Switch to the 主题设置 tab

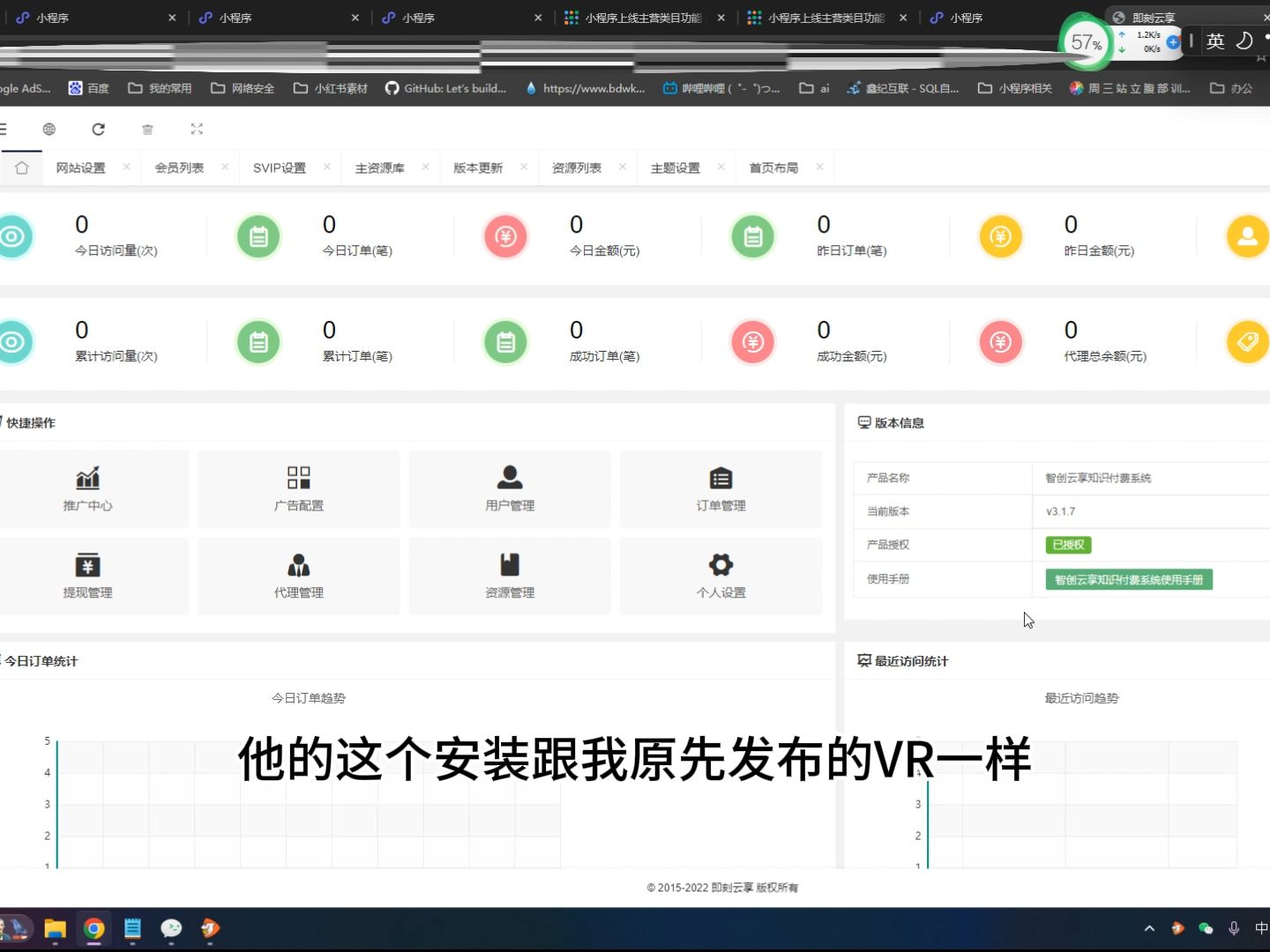[x=676, y=167]
